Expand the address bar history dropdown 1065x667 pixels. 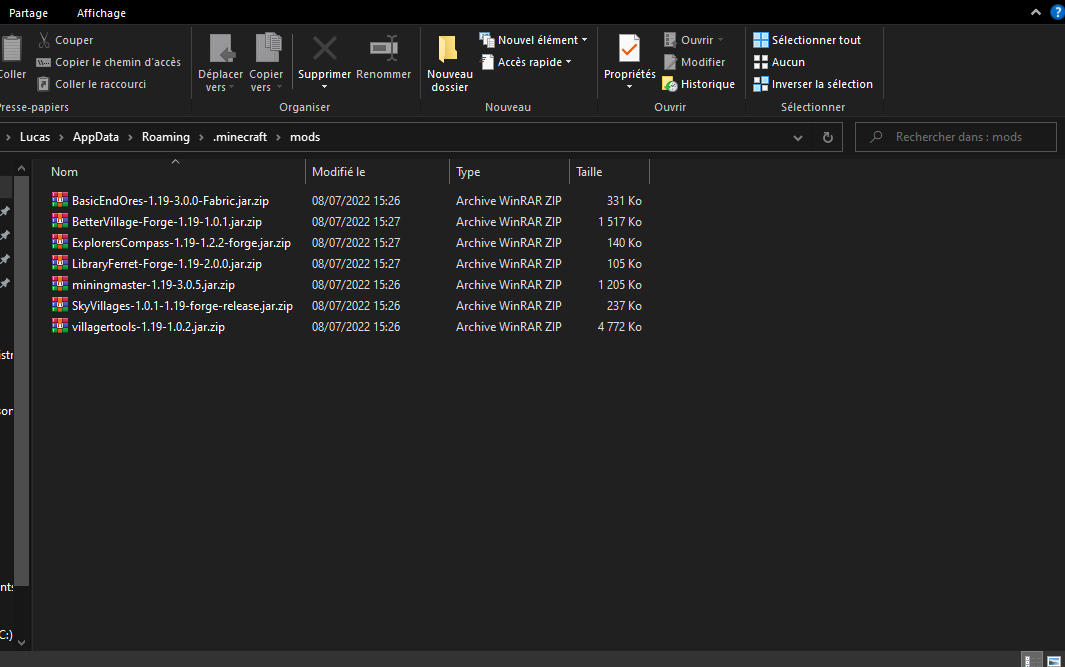pos(797,138)
